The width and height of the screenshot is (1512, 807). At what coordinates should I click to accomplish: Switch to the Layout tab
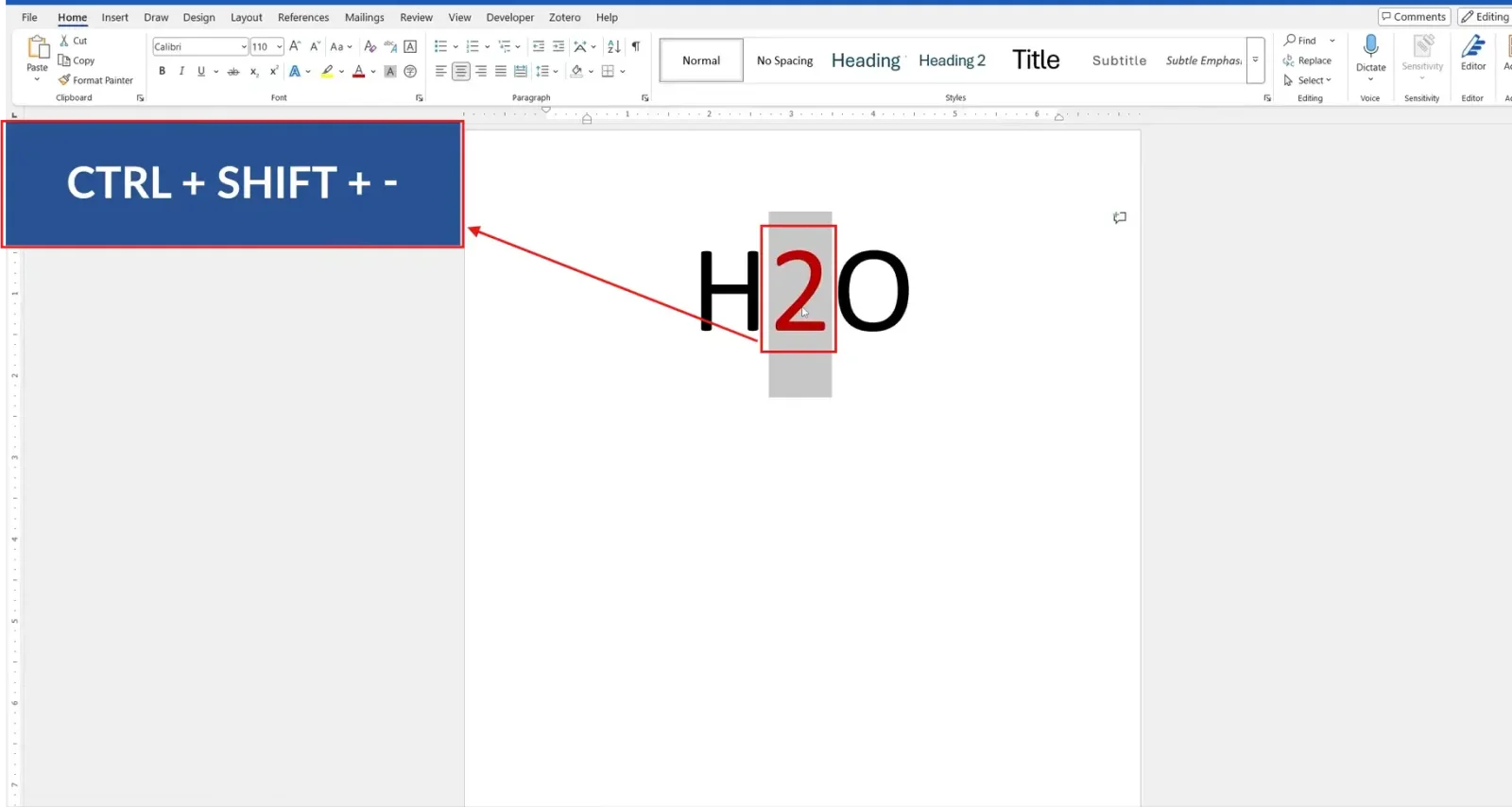(x=247, y=17)
